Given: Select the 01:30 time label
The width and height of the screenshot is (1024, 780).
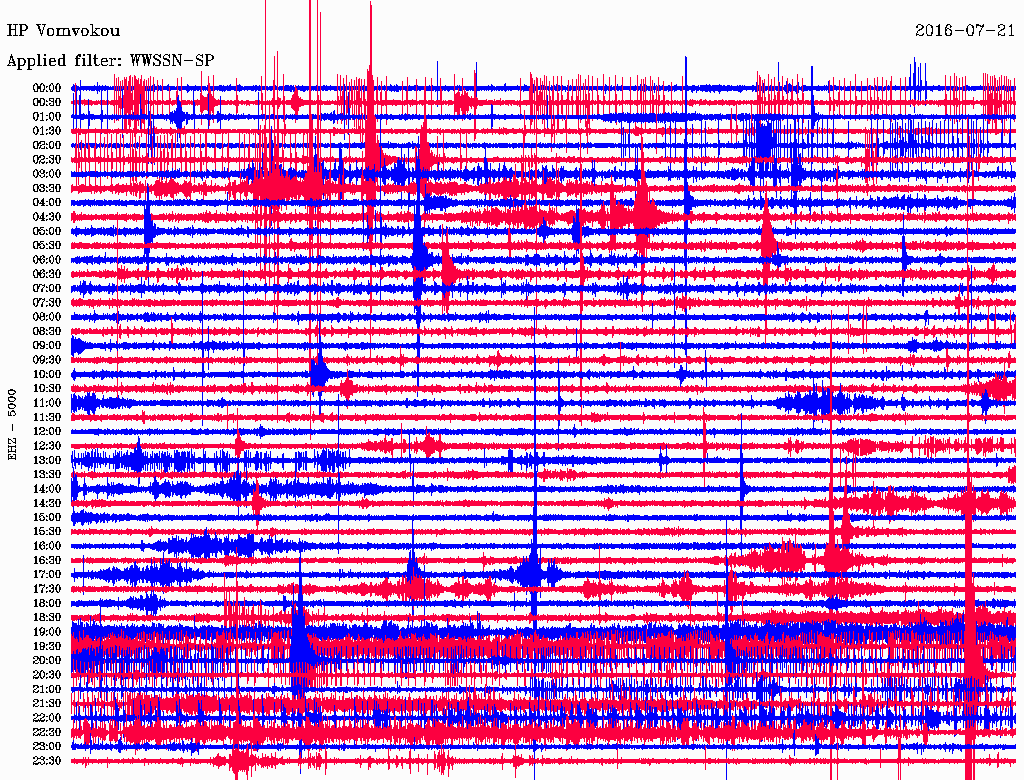Looking at the screenshot, I should 47,131.
